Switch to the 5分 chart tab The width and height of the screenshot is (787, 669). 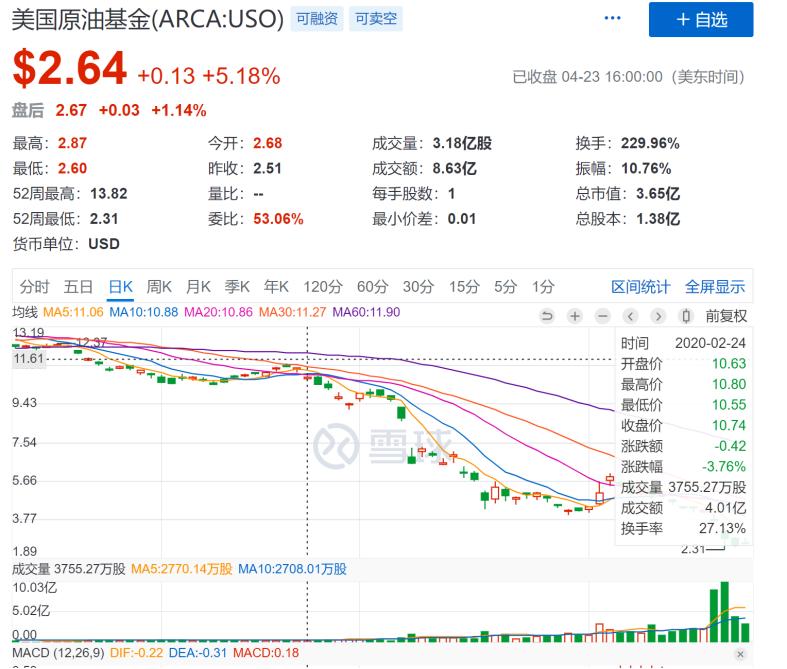[505, 287]
